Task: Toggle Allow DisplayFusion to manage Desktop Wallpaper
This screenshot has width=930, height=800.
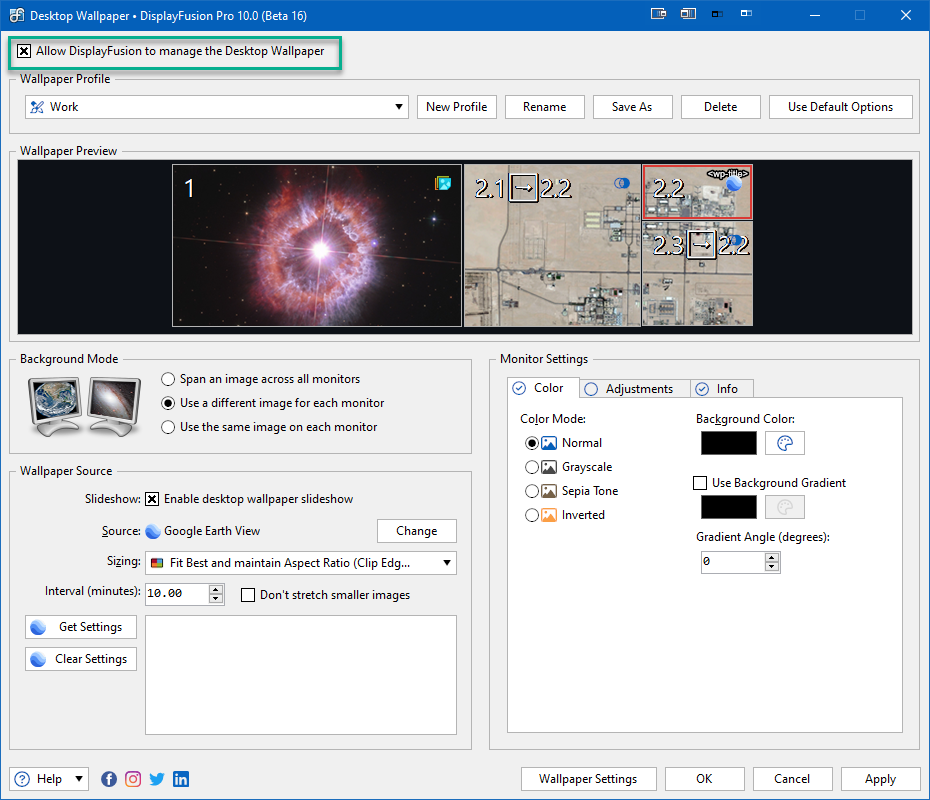Action: tap(24, 51)
